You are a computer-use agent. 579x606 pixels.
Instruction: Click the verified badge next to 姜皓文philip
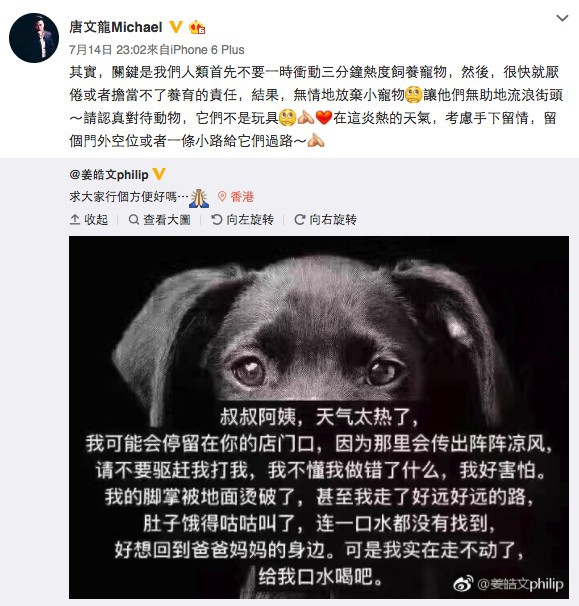159,174
